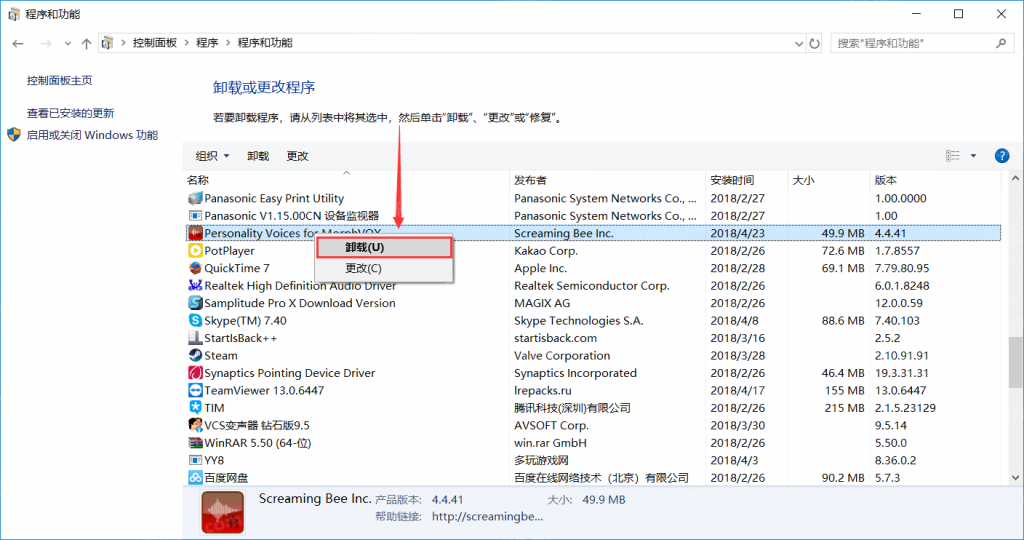The image size is (1024, 540).
Task: Click the 程序 breadcrumb in address bar
Action: coord(207,43)
